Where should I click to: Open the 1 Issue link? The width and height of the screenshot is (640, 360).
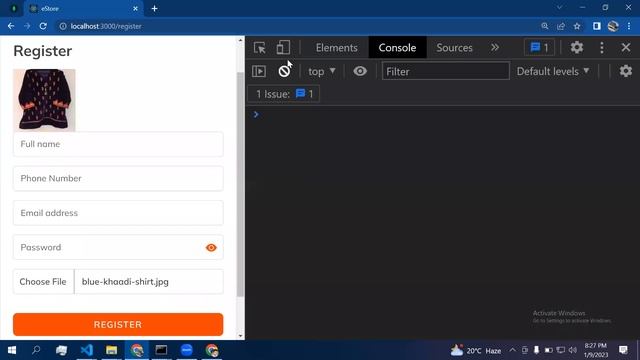pyautogui.click(x=284, y=94)
